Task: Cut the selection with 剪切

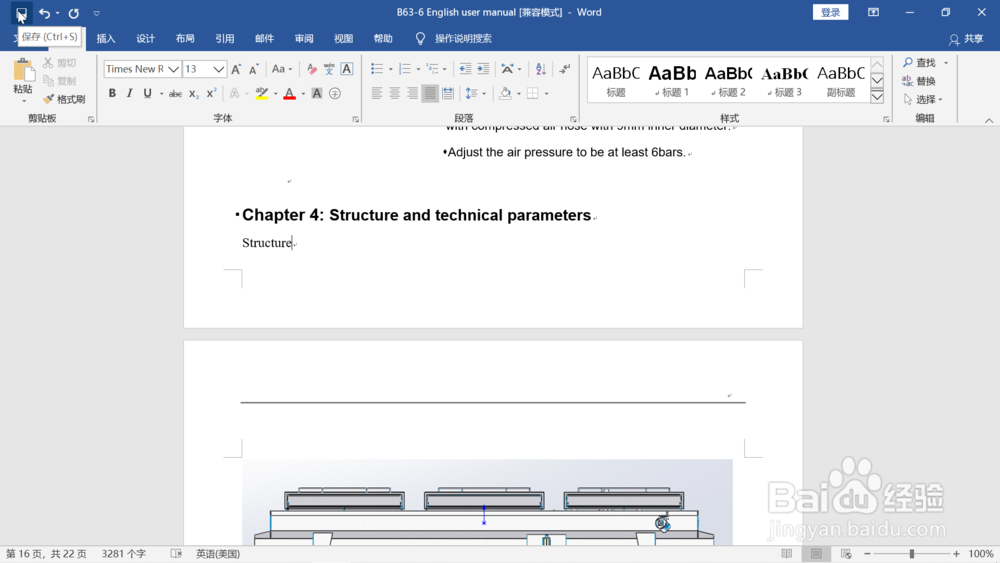Action: tap(59, 62)
